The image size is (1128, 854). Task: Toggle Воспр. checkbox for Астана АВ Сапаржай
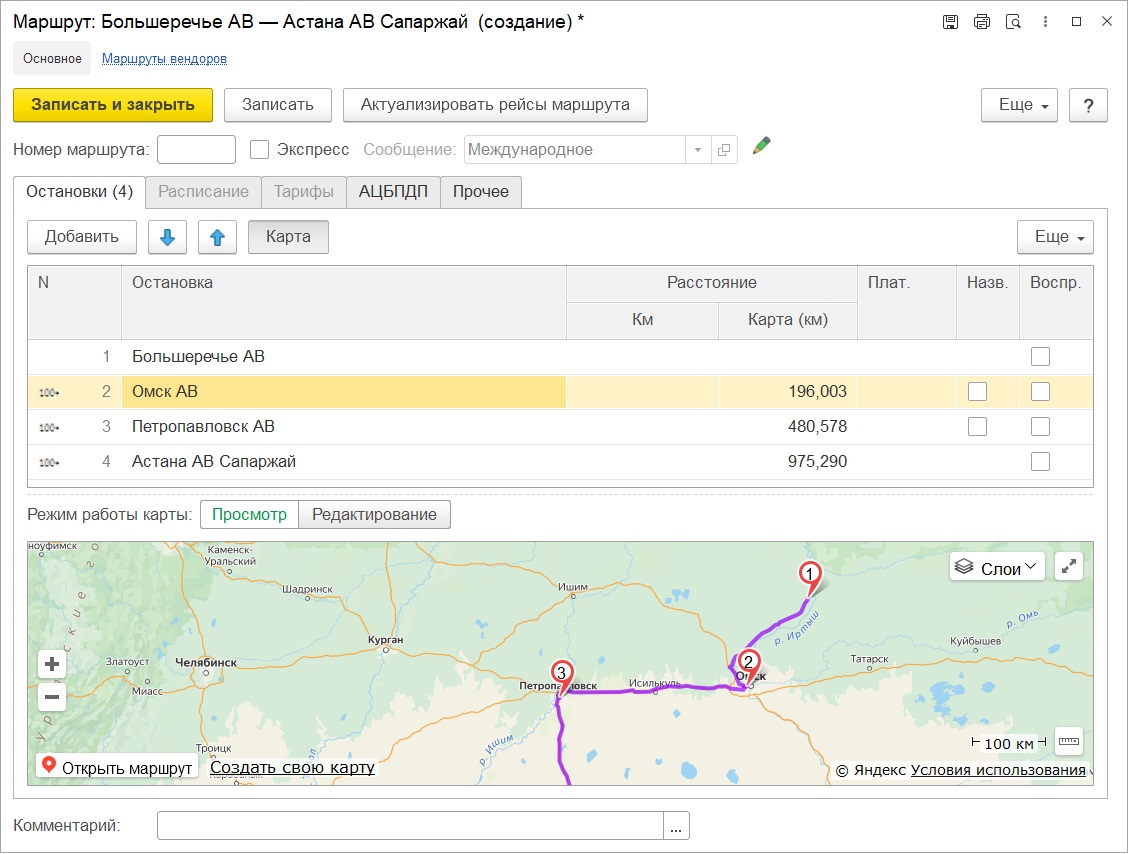point(1040,461)
